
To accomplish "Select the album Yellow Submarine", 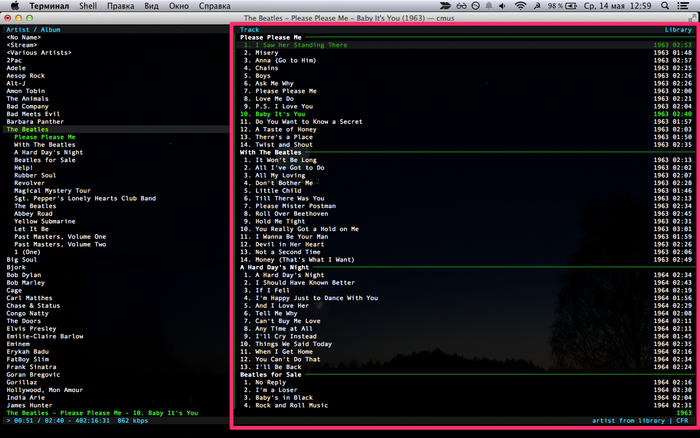I will point(45,221).
